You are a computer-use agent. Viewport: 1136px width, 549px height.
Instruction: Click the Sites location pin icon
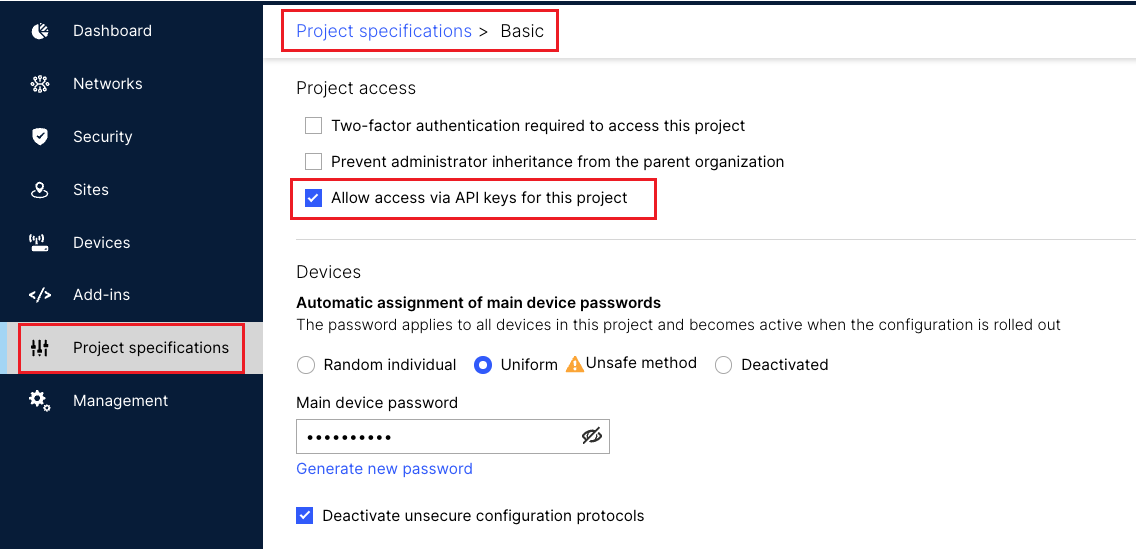click(40, 190)
